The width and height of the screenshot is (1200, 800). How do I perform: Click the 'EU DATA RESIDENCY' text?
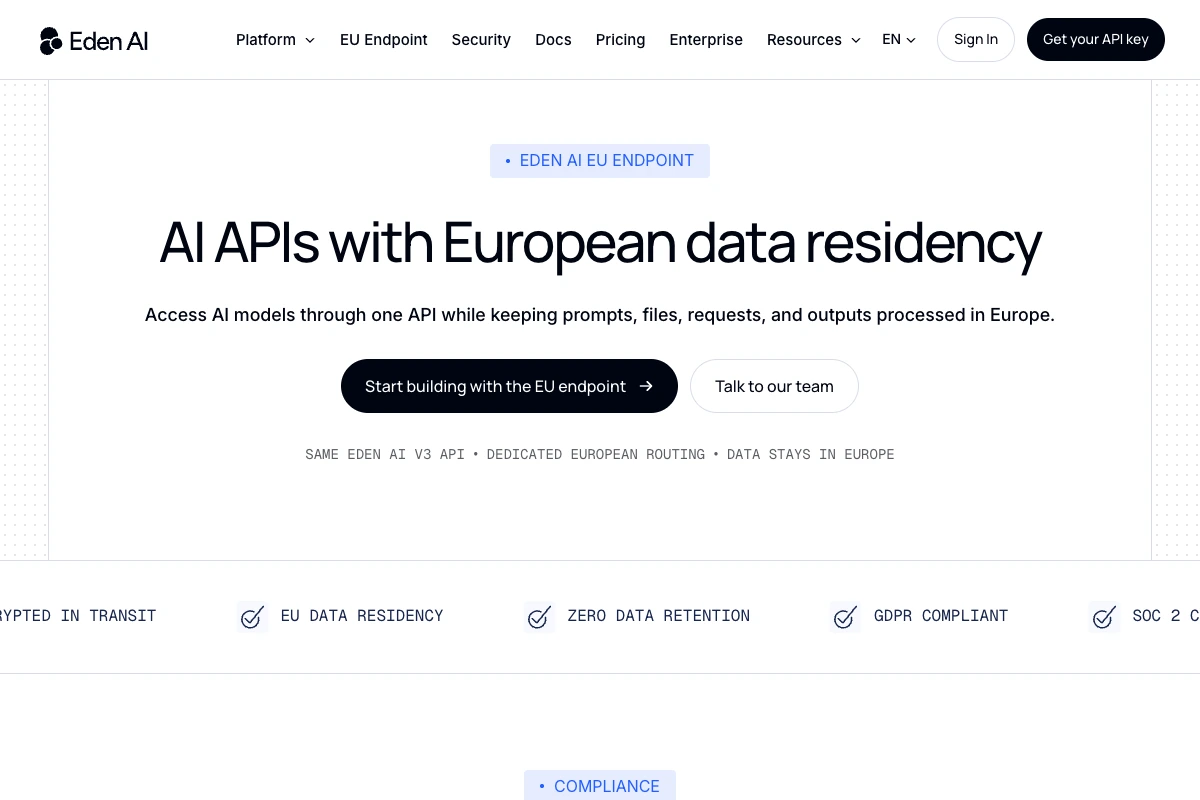tap(362, 616)
